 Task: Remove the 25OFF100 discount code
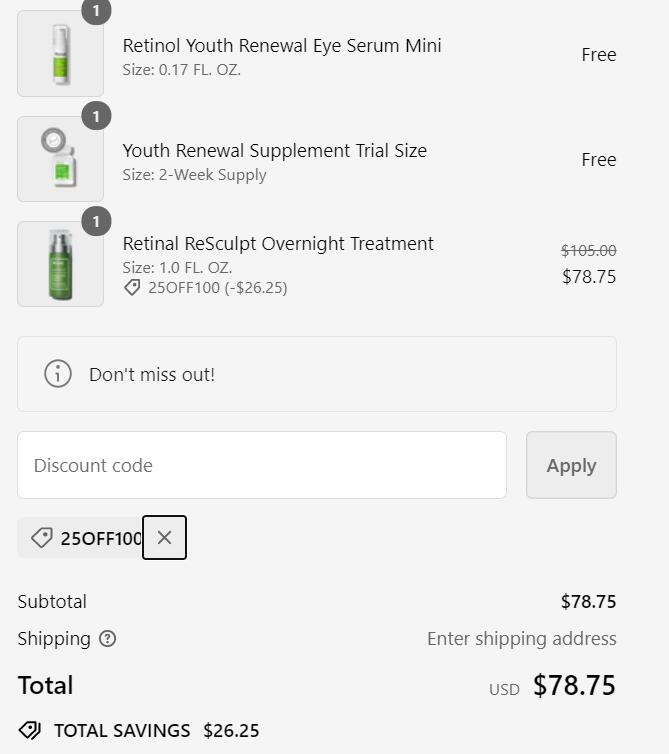pos(164,538)
